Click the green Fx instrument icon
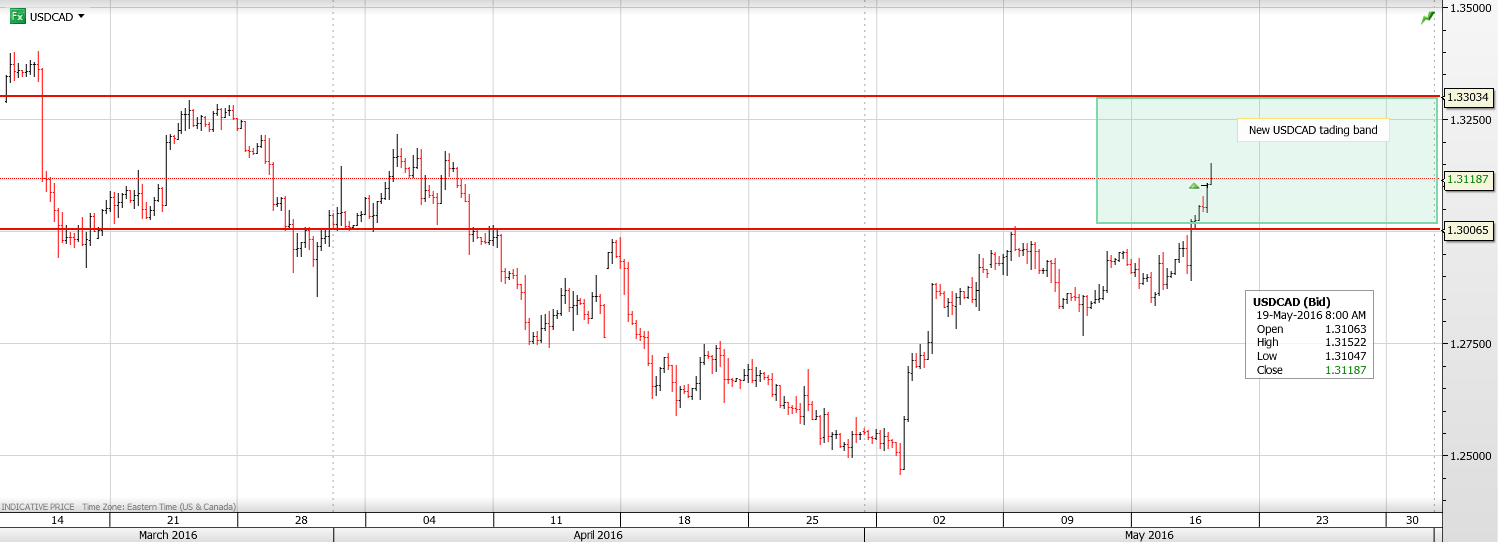This screenshot has height=542, width=1498. pyautogui.click(x=17, y=17)
